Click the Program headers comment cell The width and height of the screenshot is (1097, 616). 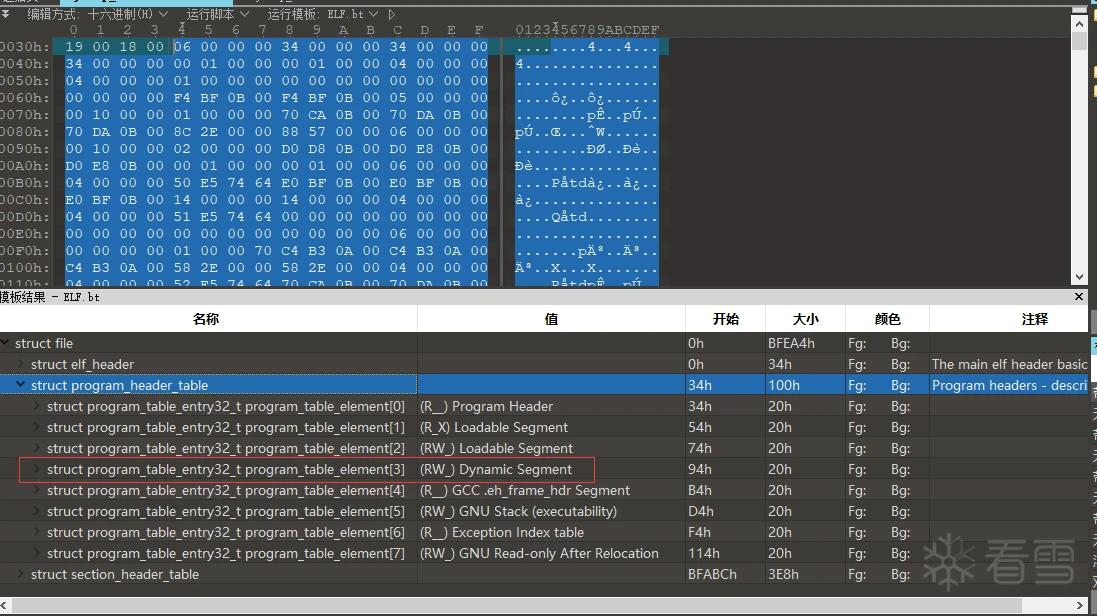coord(1010,385)
